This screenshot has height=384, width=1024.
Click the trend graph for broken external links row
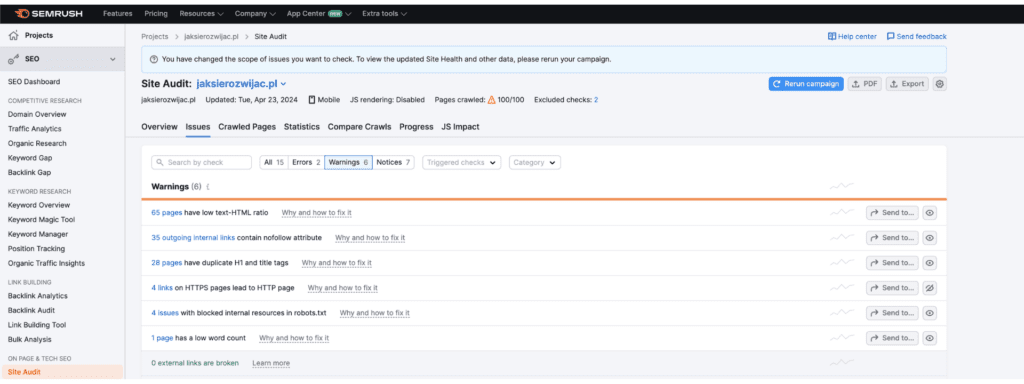tap(842, 362)
